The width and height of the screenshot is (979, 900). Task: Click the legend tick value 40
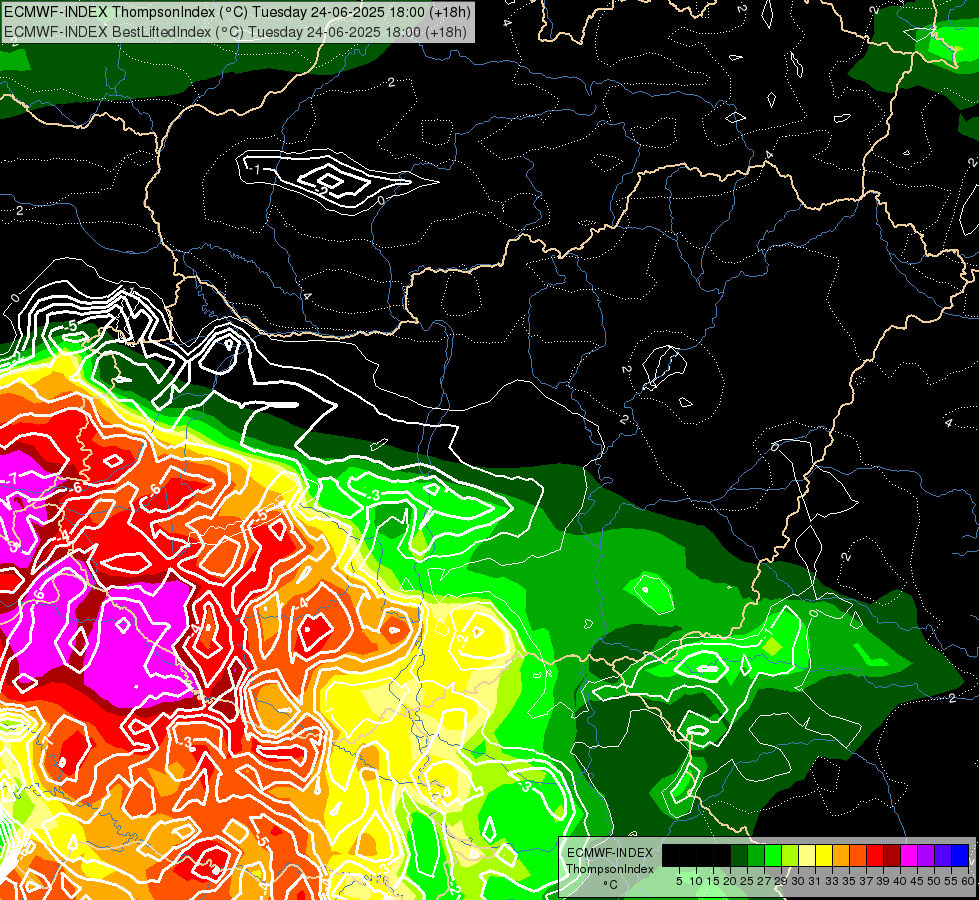coord(899,881)
